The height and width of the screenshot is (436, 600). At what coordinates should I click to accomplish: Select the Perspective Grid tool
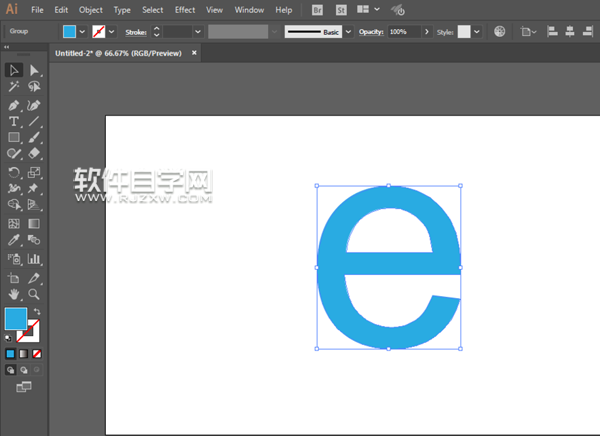[34, 204]
